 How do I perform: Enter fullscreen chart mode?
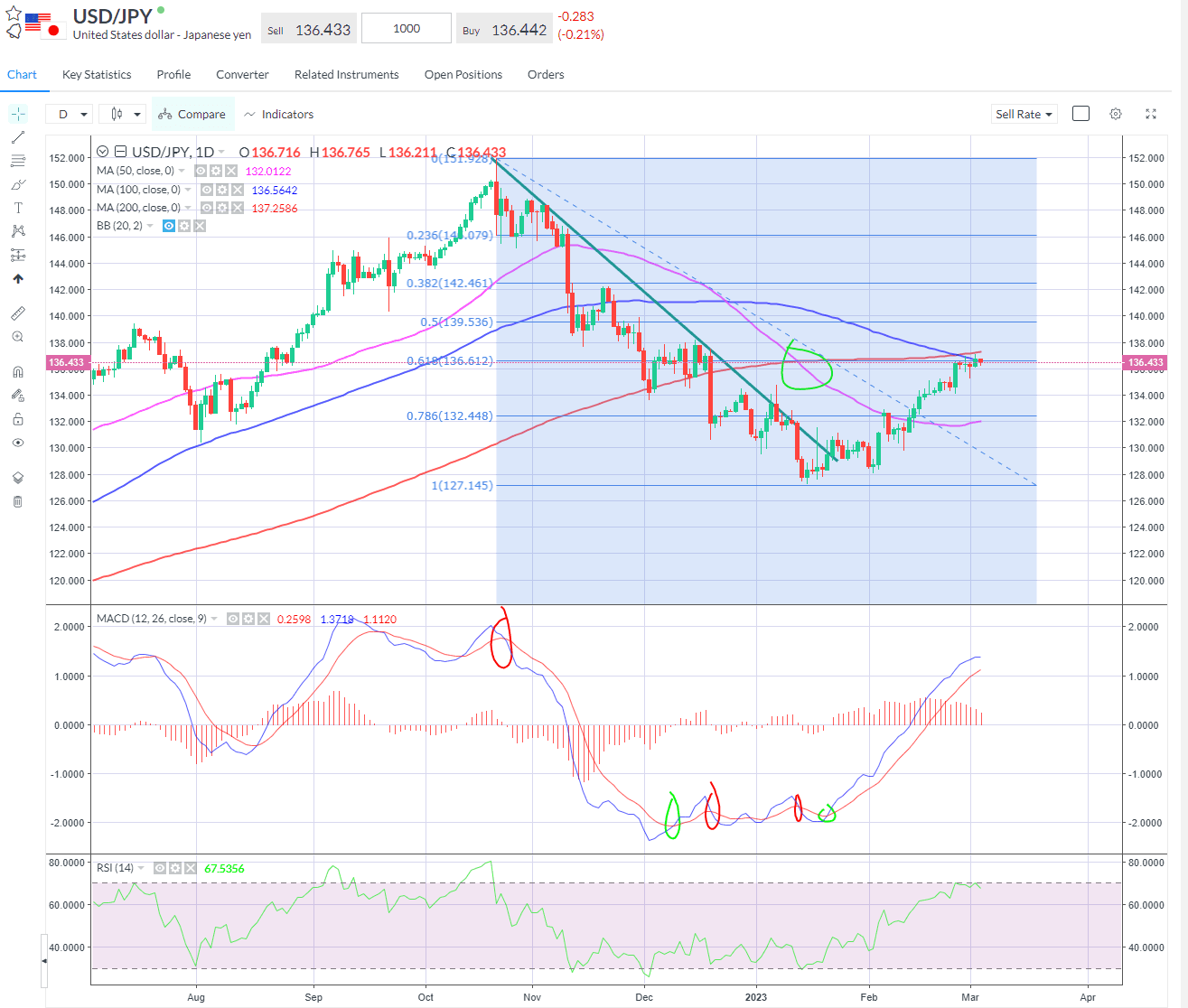(1151, 114)
